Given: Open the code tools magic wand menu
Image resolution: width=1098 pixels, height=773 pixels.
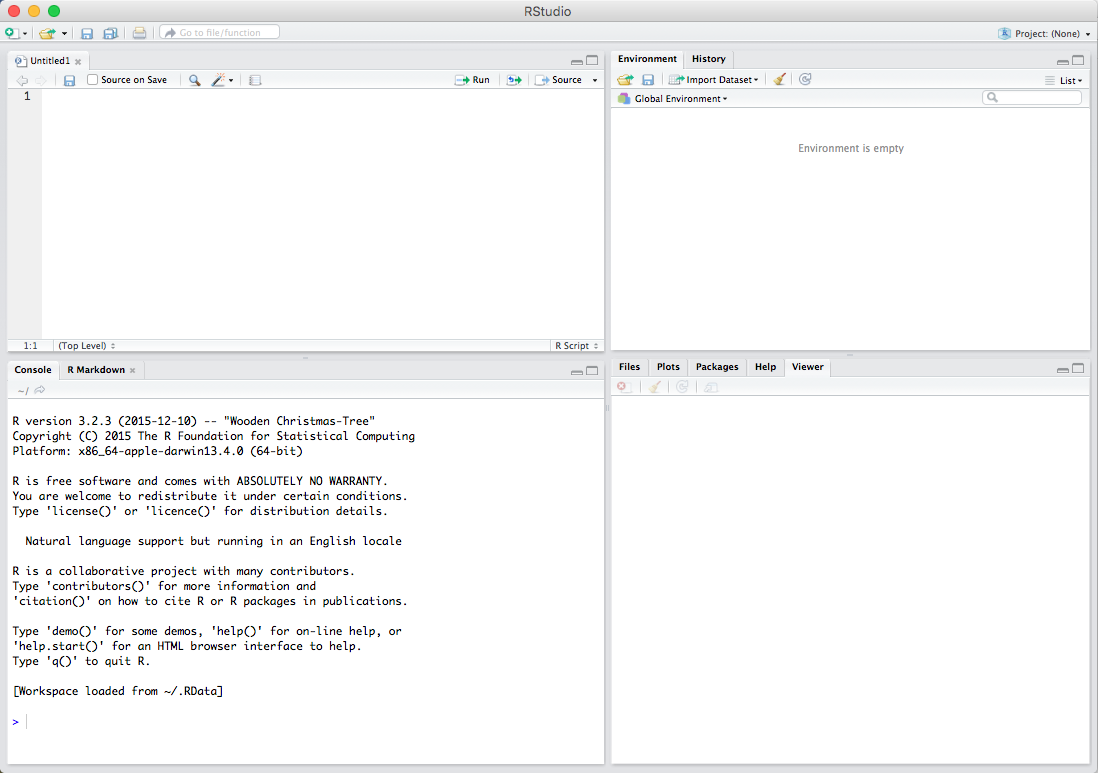Looking at the screenshot, I should click(221, 80).
